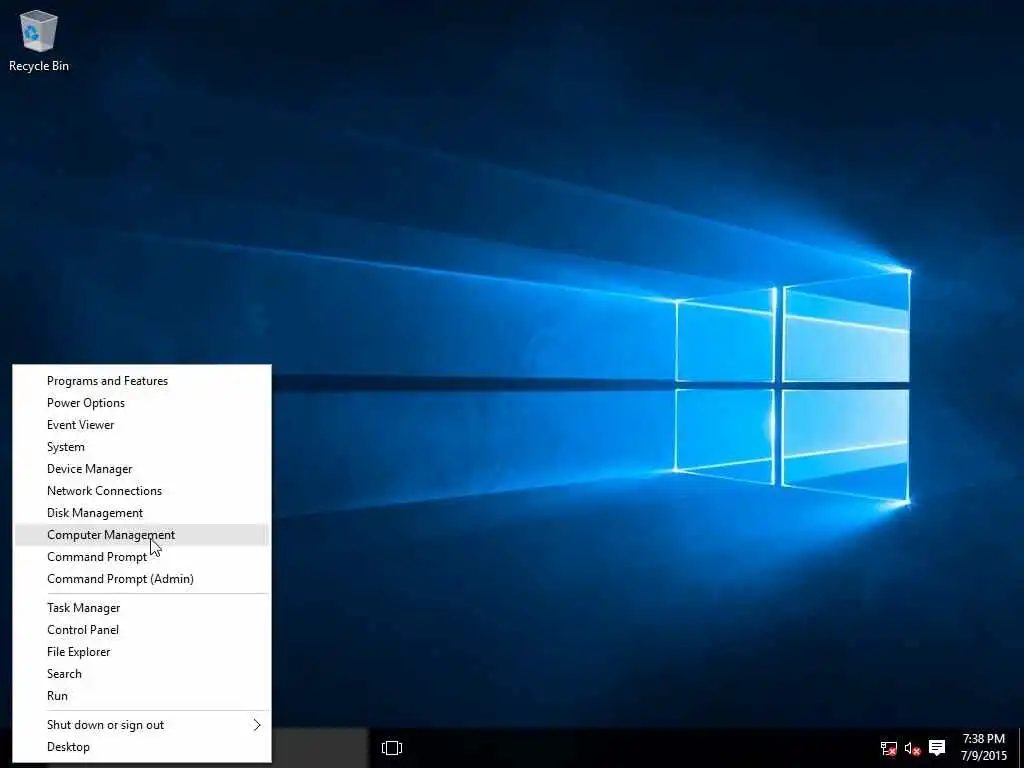Click the Show desktop strip at taskbar edge
Screen dimensions: 1024x768
(1019, 748)
